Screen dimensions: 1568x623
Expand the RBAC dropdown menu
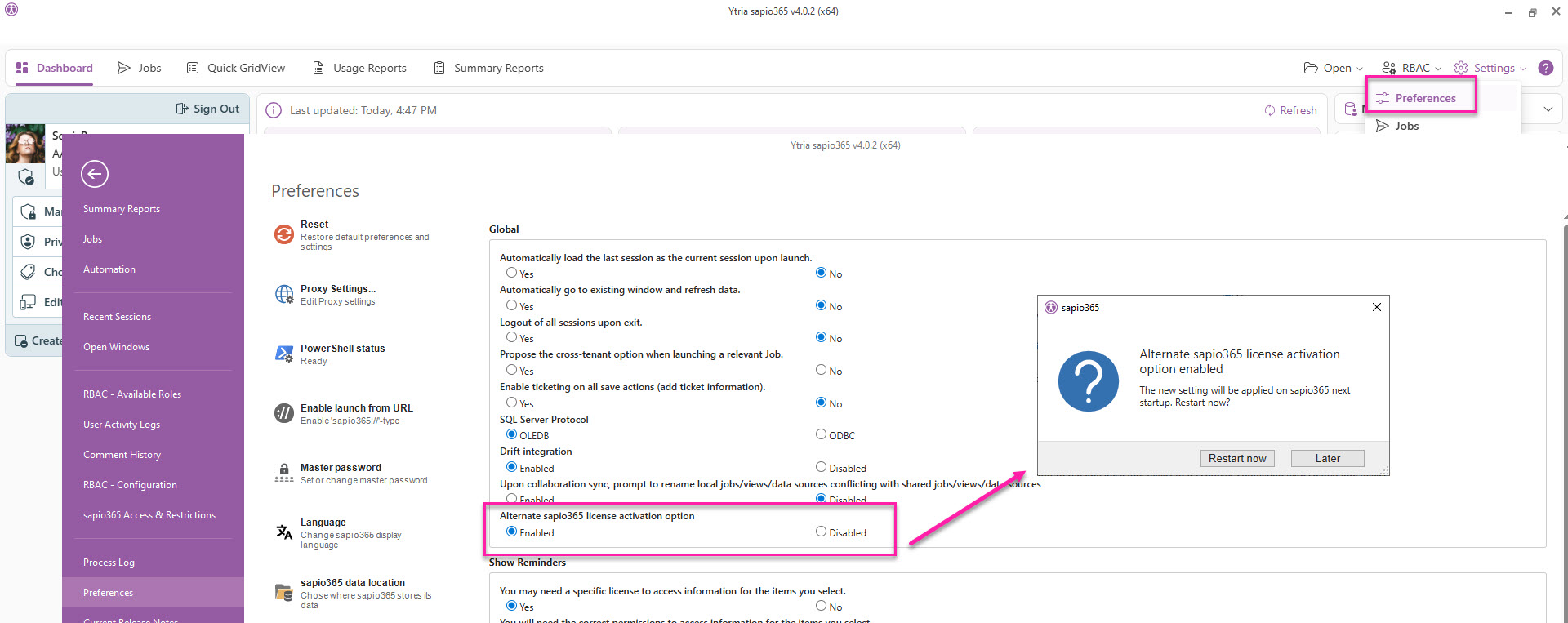click(1411, 68)
